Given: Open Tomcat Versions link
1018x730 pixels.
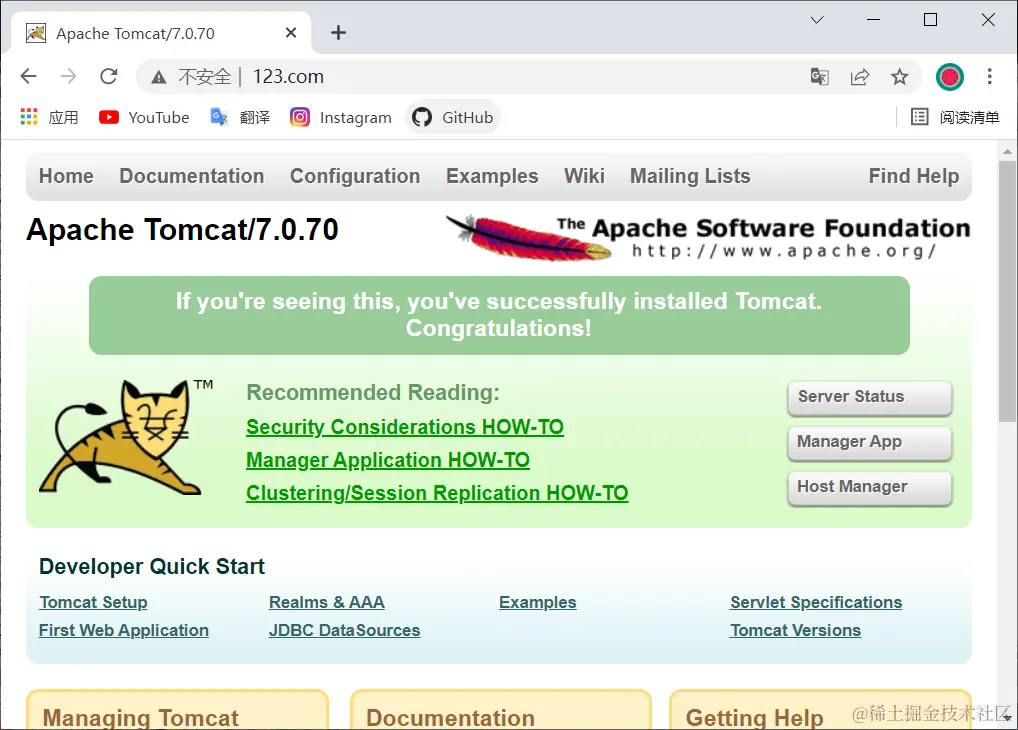Looking at the screenshot, I should pyautogui.click(x=795, y=631).
